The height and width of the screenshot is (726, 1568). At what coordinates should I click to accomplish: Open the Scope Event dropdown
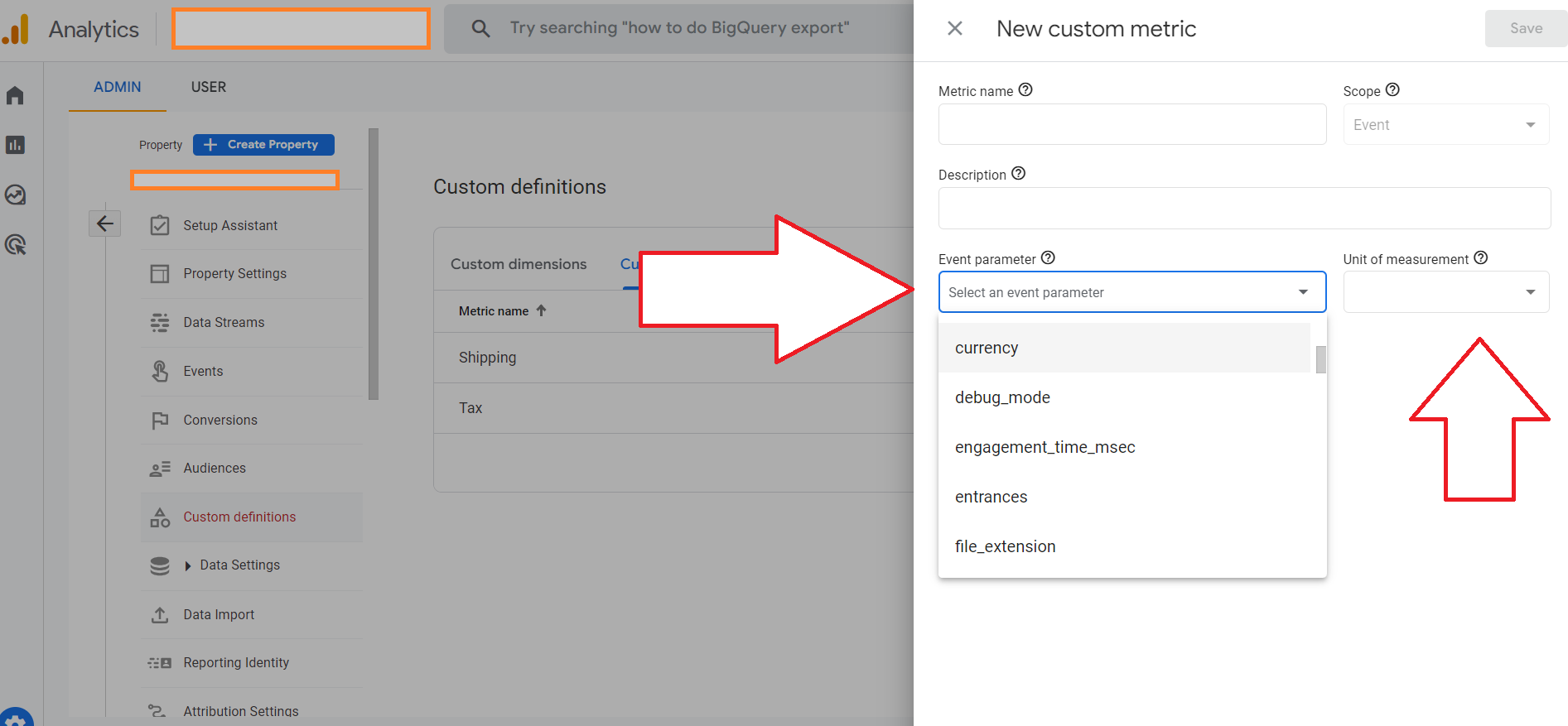1446,124
